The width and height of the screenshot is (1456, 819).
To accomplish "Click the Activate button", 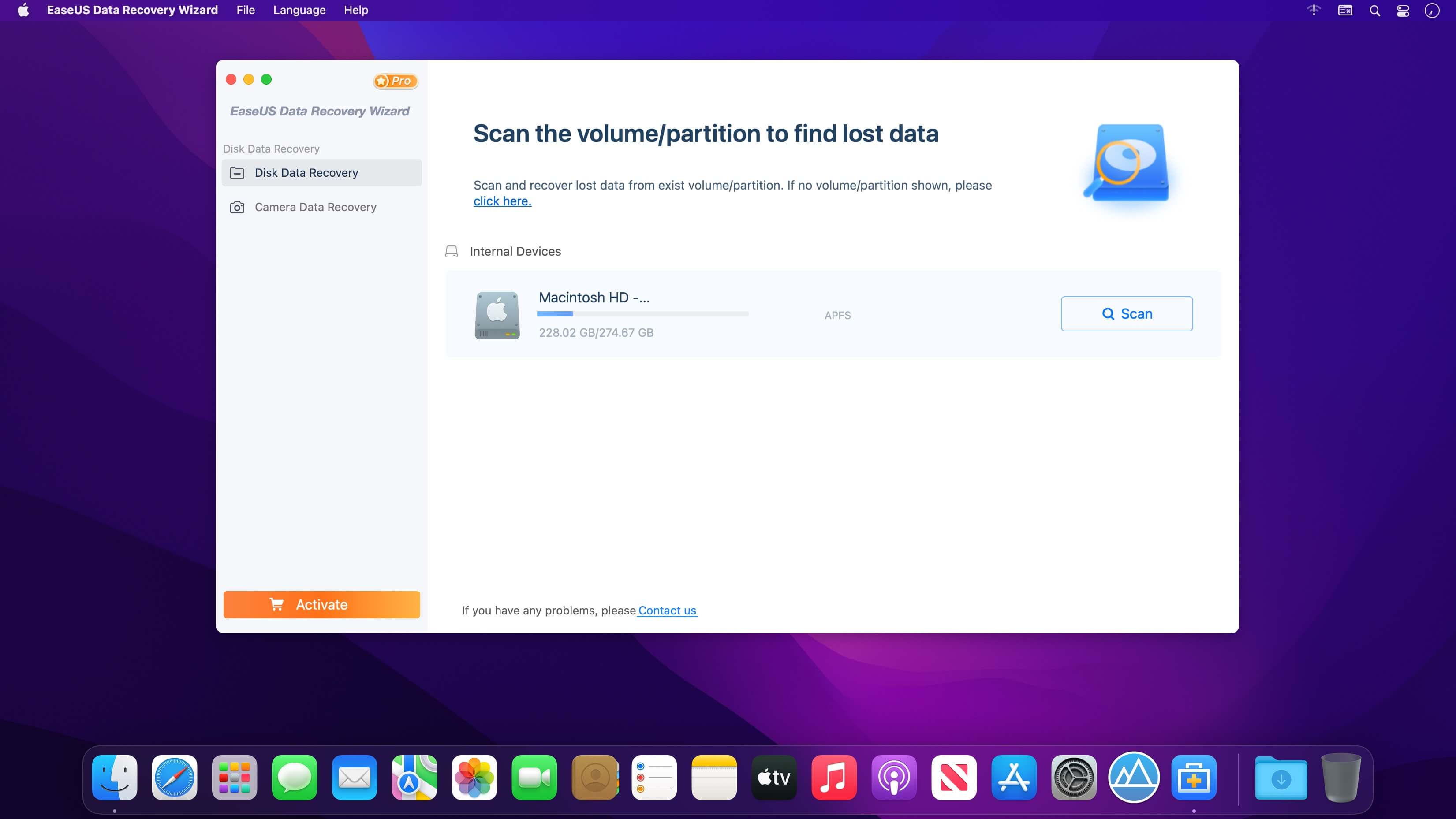I will (321, 605).
